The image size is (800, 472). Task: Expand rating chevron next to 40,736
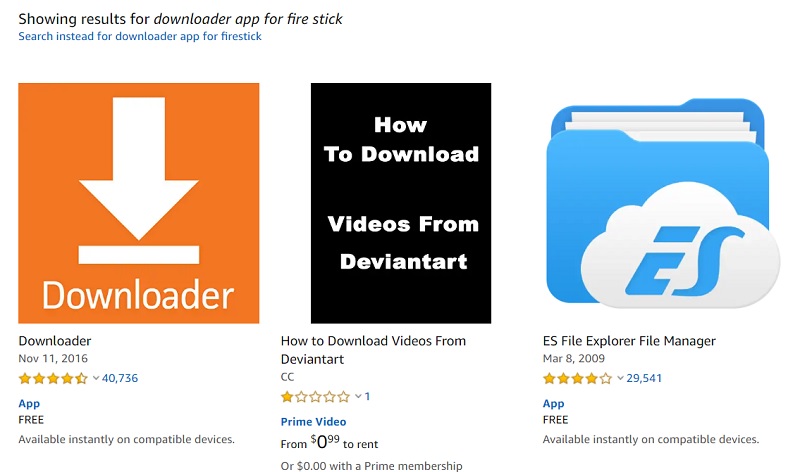click(x=95, y=379)
